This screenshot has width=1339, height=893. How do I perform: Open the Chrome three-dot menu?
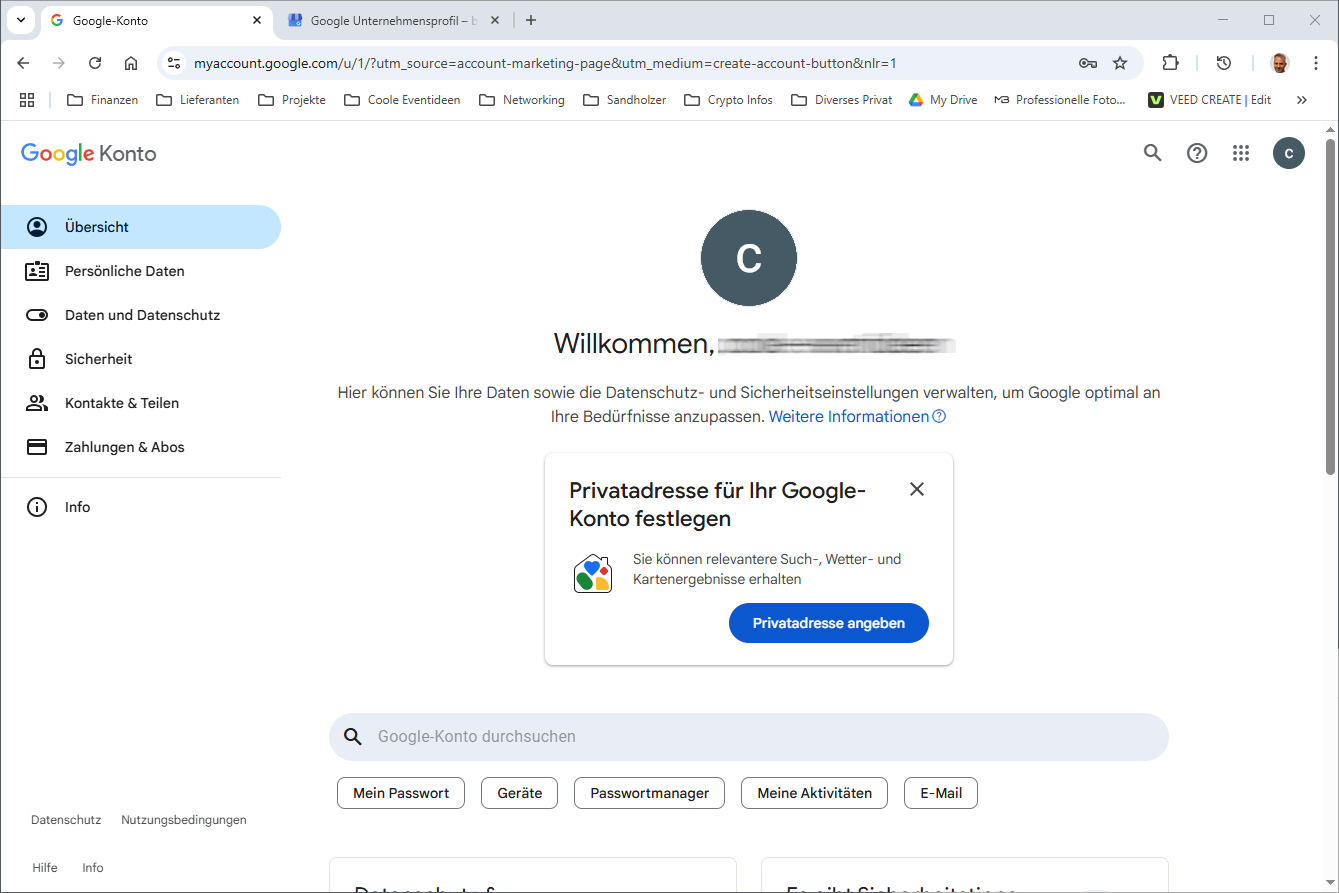click(1316, 63)
